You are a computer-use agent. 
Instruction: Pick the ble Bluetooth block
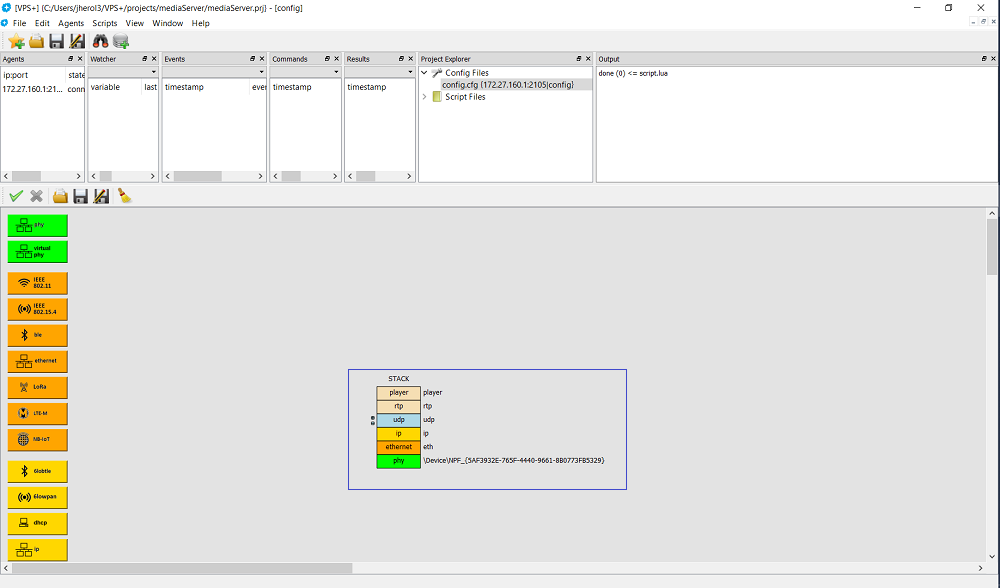(x=38, y=335)
